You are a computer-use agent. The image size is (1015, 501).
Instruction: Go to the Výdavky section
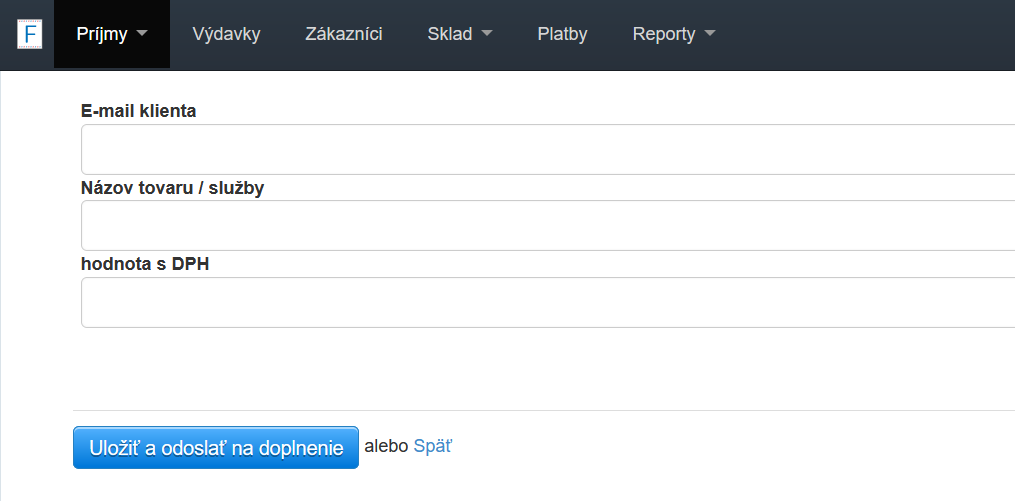coord(226,34)
